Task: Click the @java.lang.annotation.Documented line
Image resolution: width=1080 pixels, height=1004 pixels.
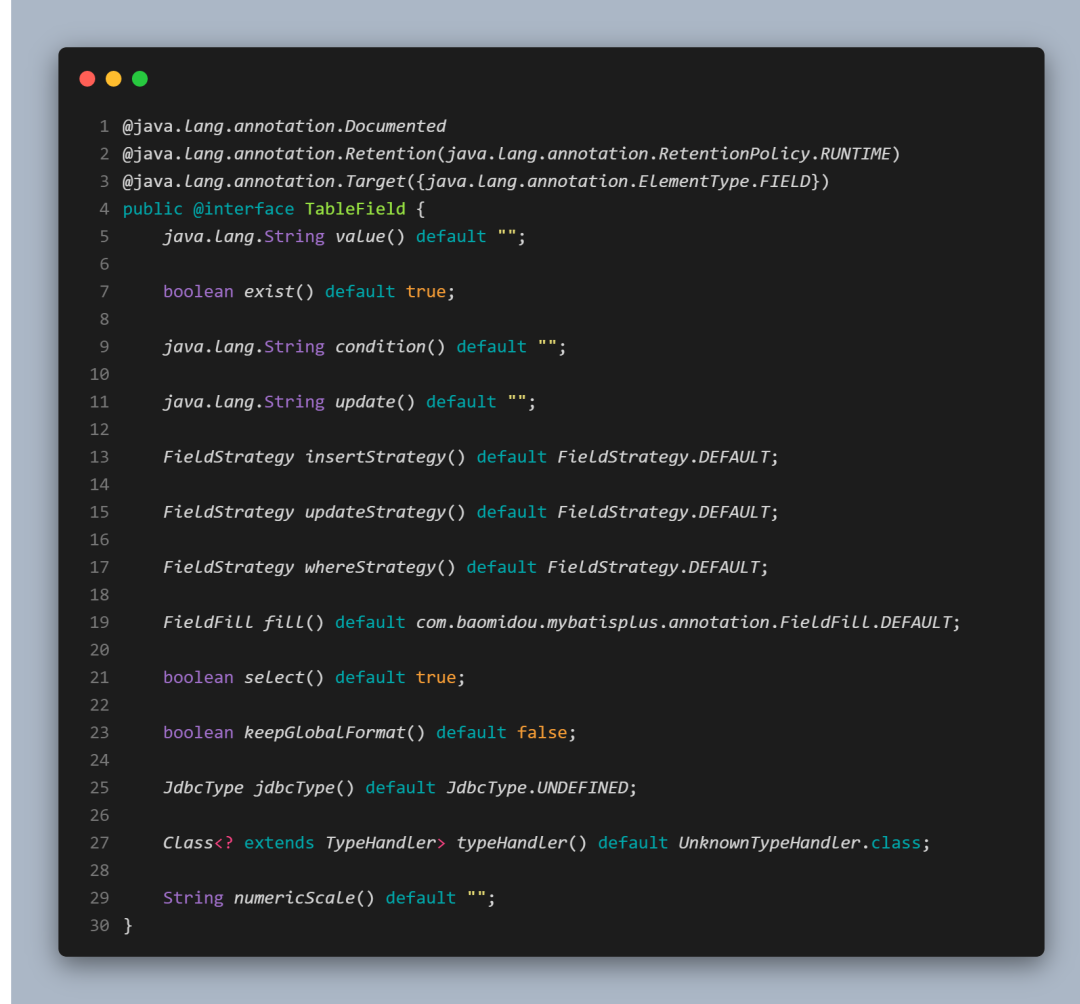Action: pos(284,127)
